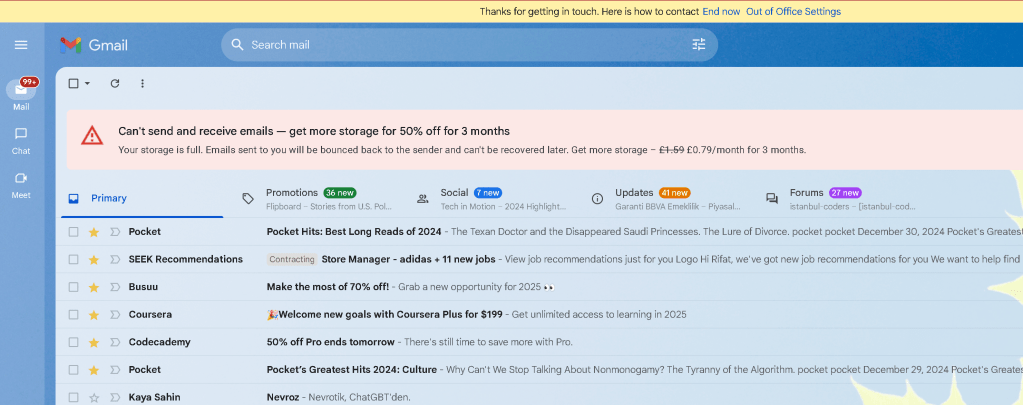Select the Coursera email checkbox

pyautogui.click(x=73, y=315)
